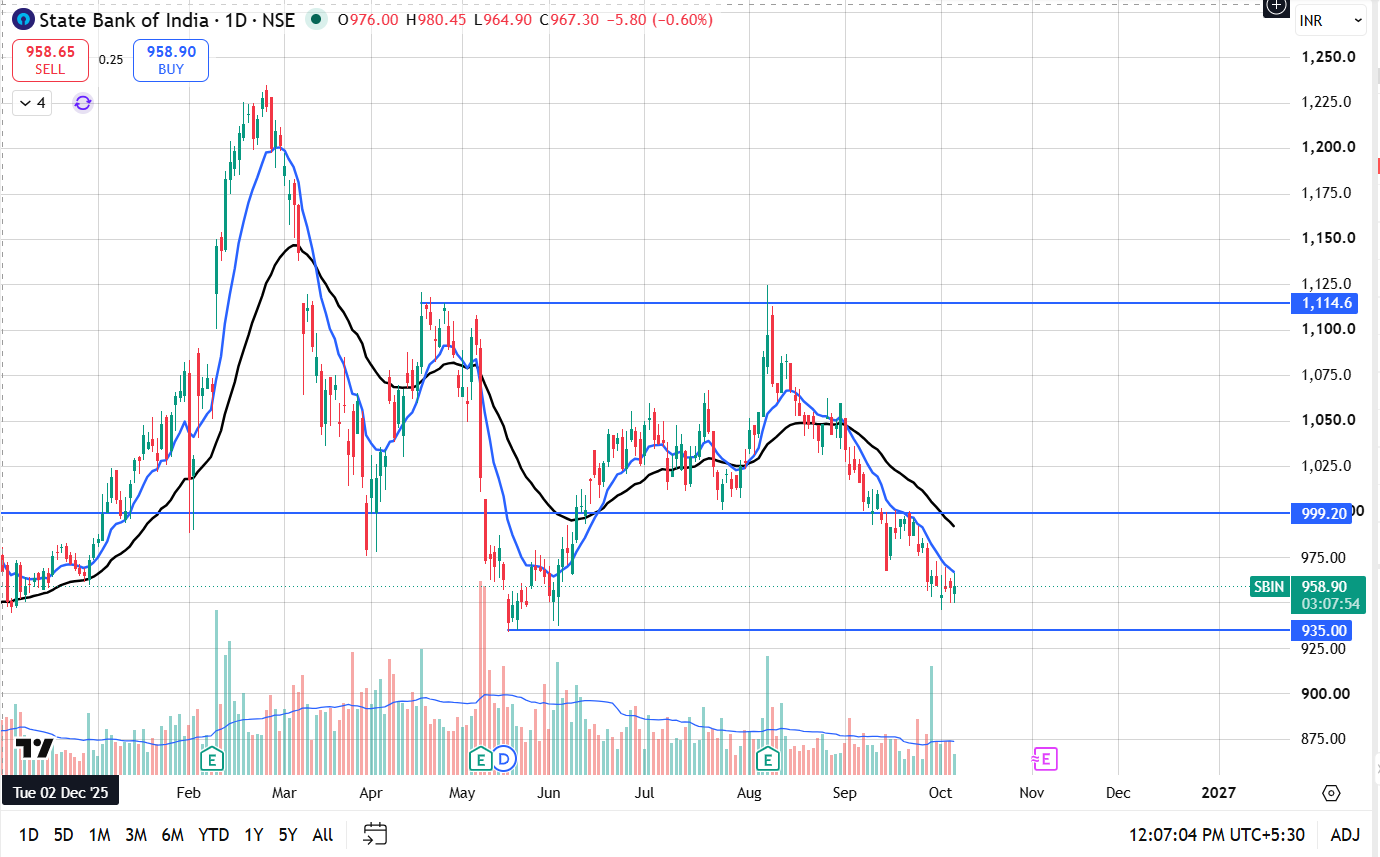This screenshot has height=857, width=1380.
Task: Choose the 6M date range
Action: (x=172, y=834)
